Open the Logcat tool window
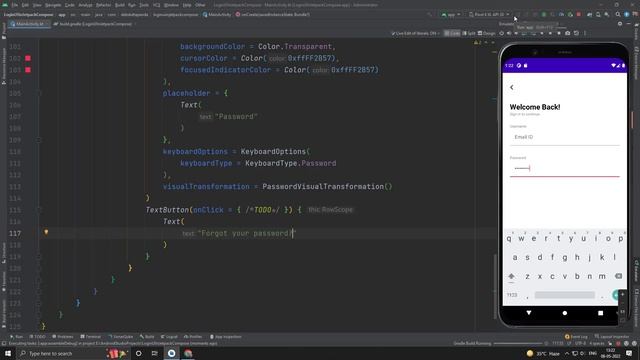This screenshot has height=360, width=640. 169,337
